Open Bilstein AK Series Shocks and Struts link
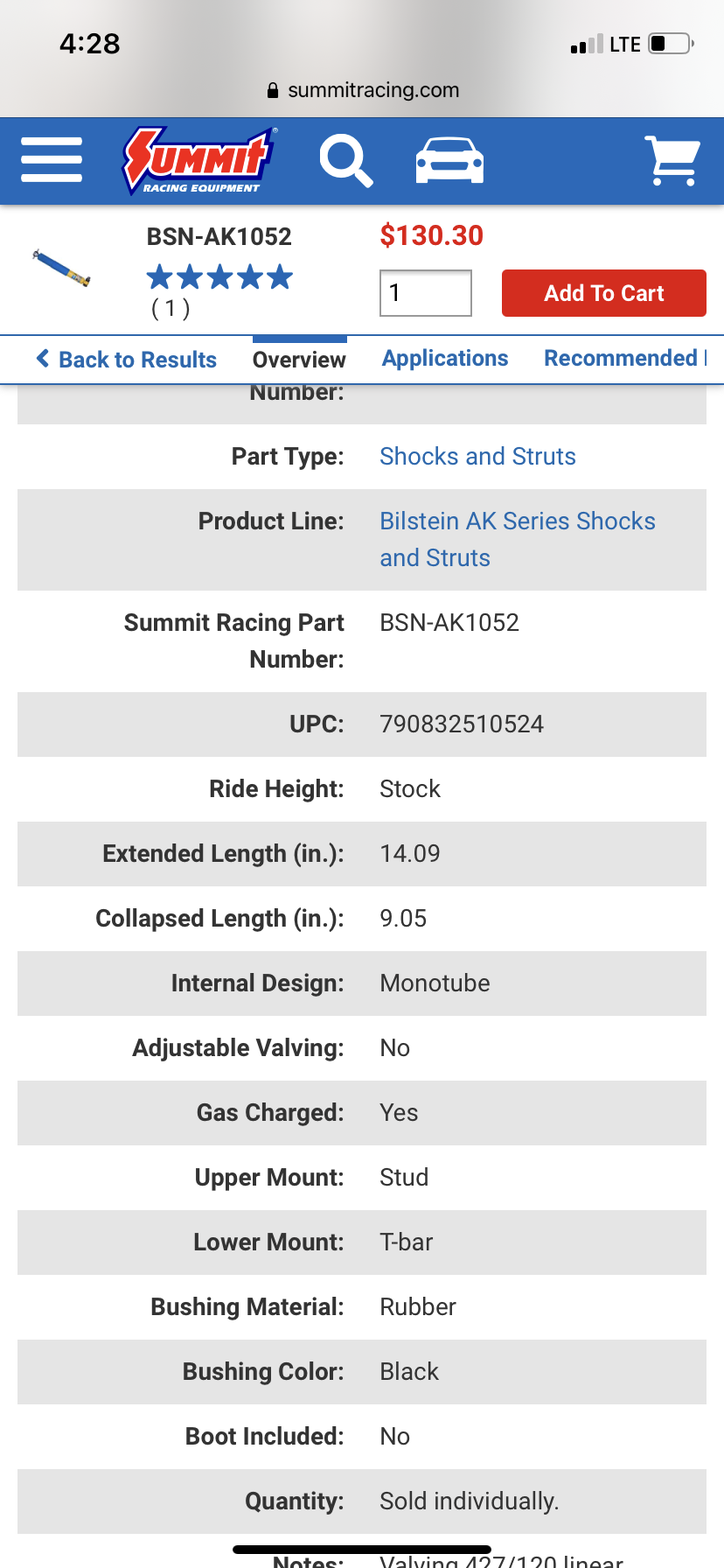Screen dimensions: 724x1568 point(518,540)
